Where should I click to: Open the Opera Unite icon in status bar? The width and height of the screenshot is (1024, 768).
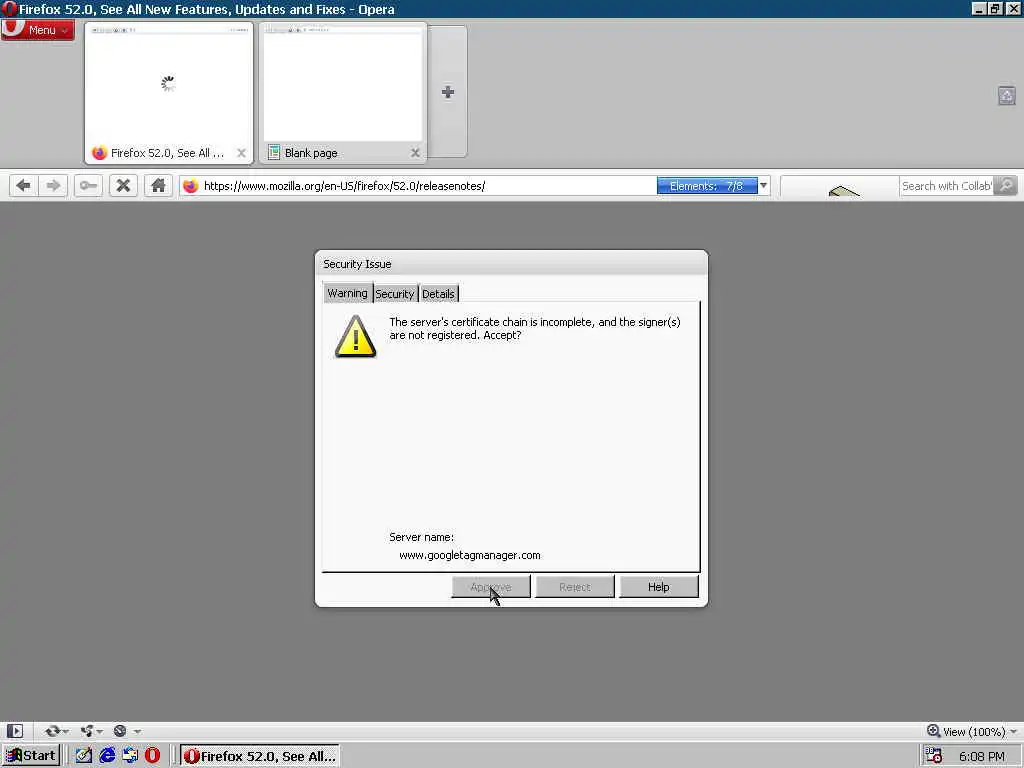pyautogui.click(x=86, y=731)
